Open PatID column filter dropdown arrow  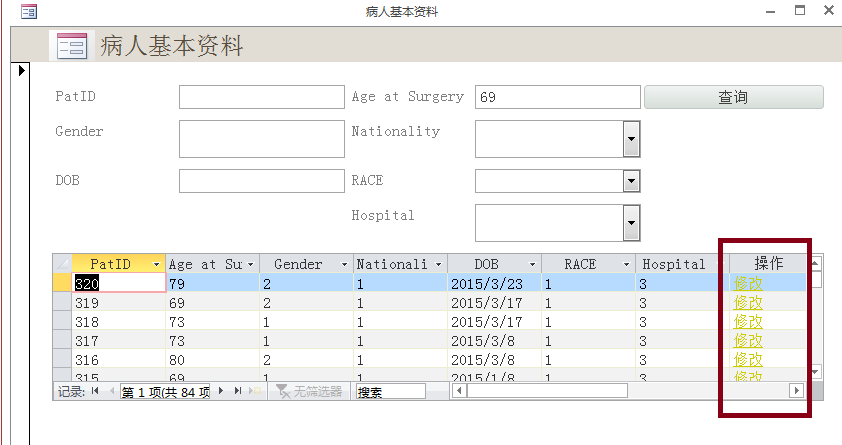pos(156,264)
